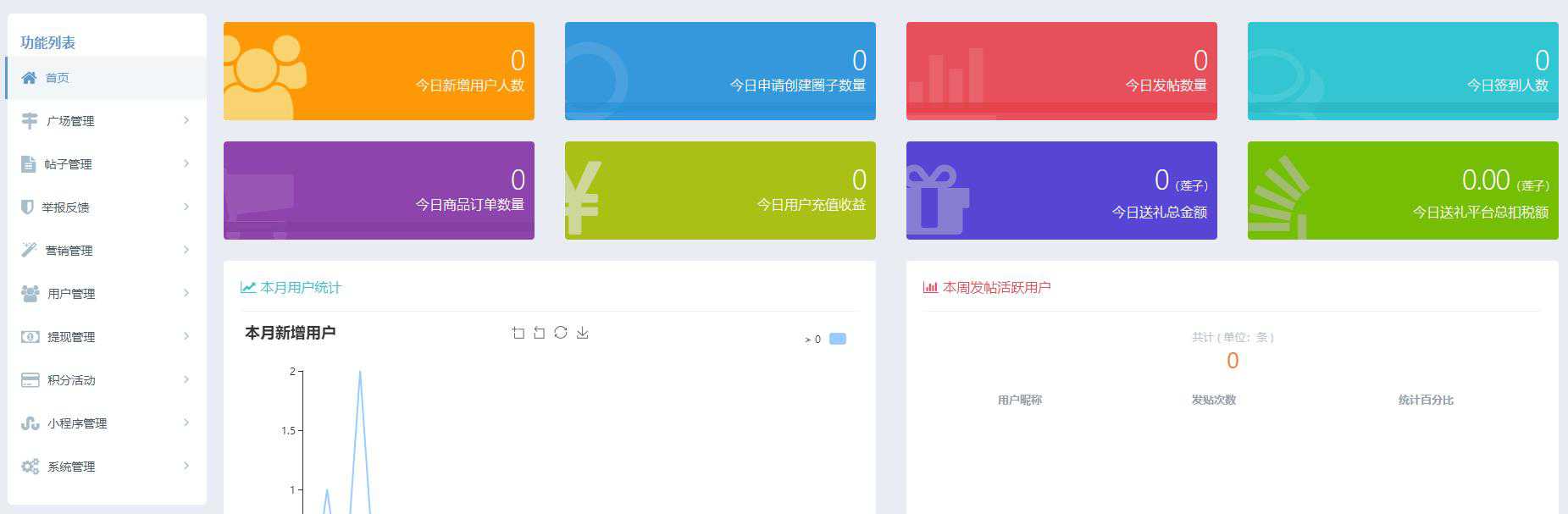Click the 功能列表 sidebar heading
This screenshot has height=514, width=1568.
click(x=48, y=42)
